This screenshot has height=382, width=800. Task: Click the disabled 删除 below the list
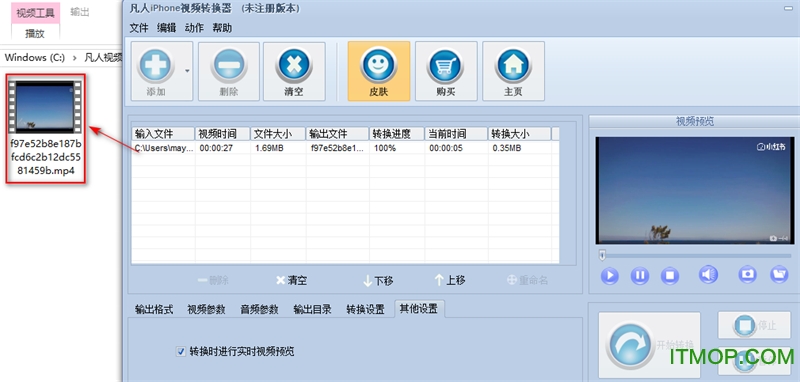213,281
